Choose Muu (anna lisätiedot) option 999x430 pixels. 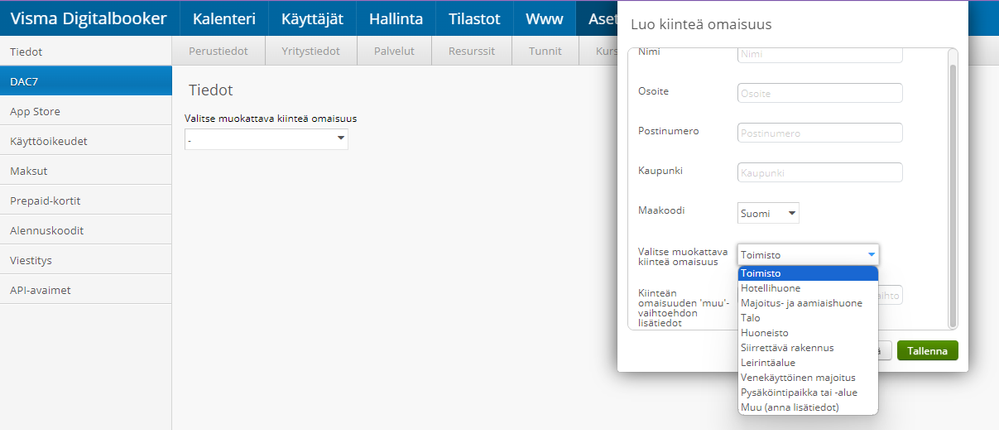point(808,406)
